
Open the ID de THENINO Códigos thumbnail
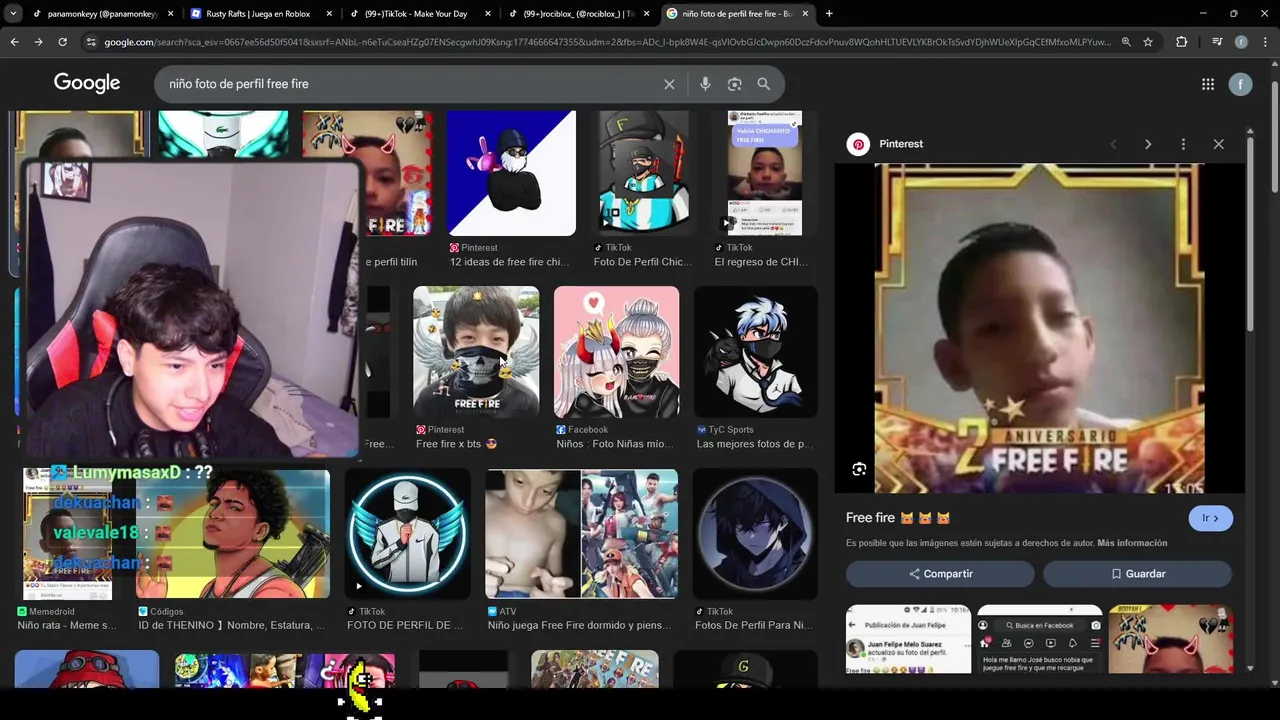coord(234,534)
